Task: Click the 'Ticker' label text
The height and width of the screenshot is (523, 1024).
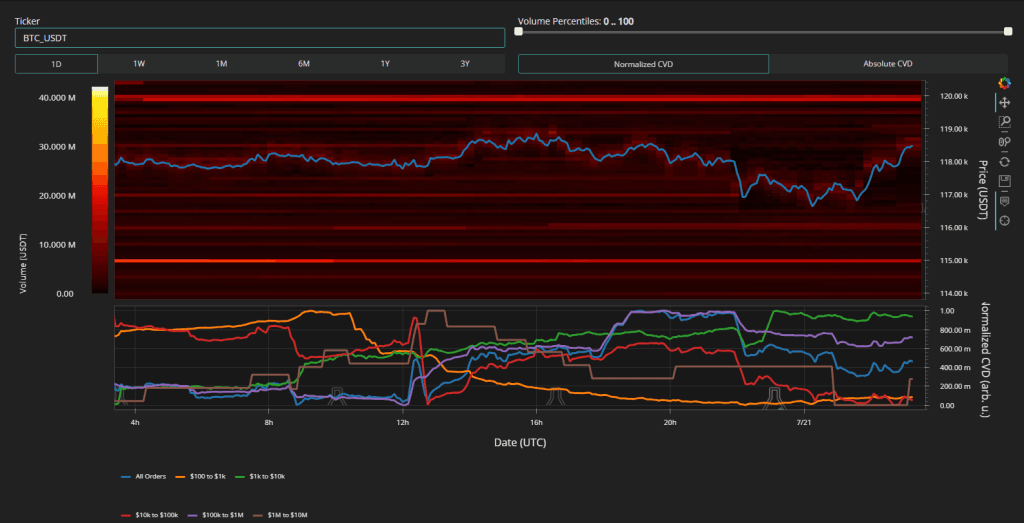Action: pos(27,22)
